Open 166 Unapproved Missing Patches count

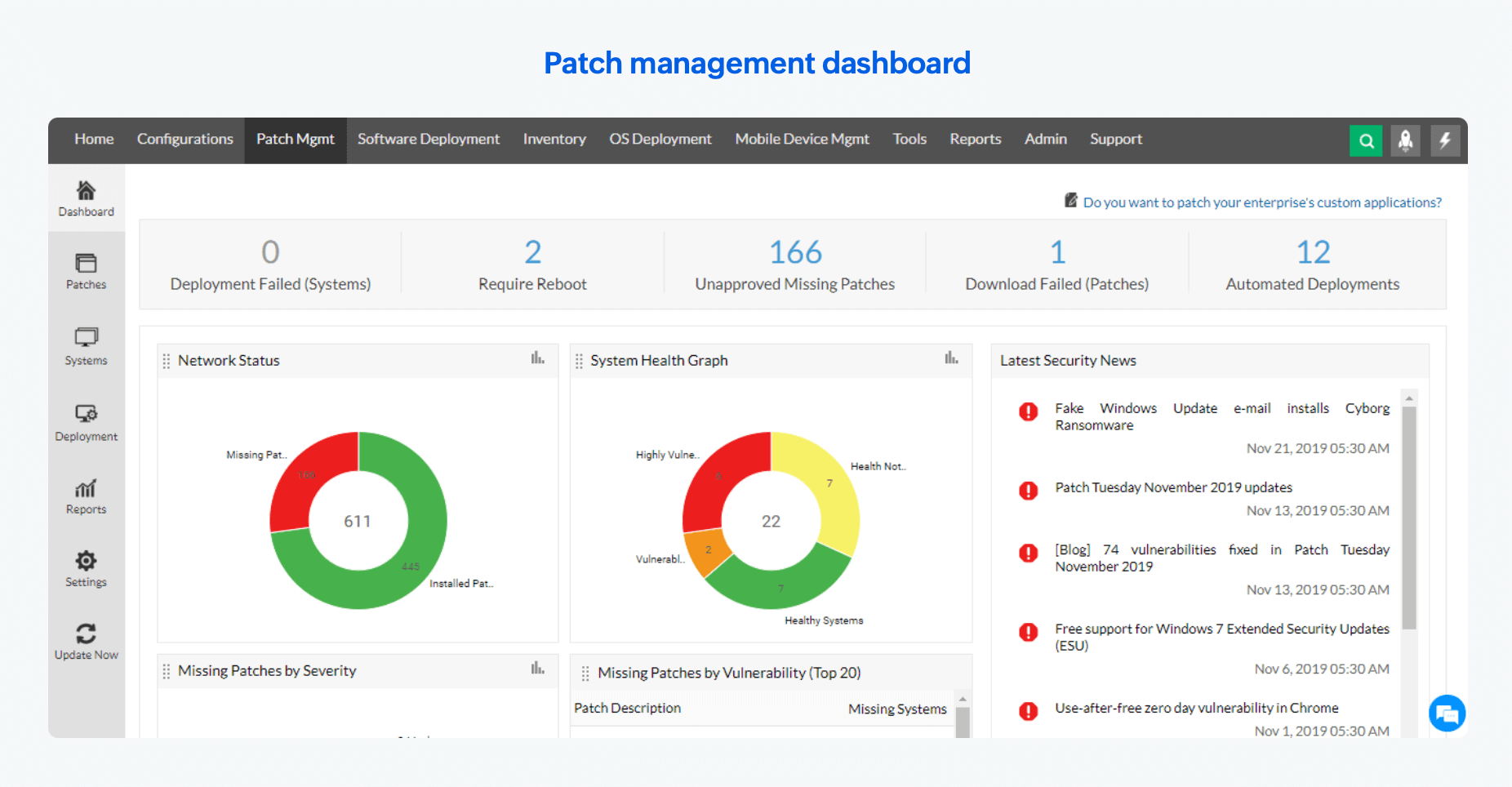(x=794, y=253)
